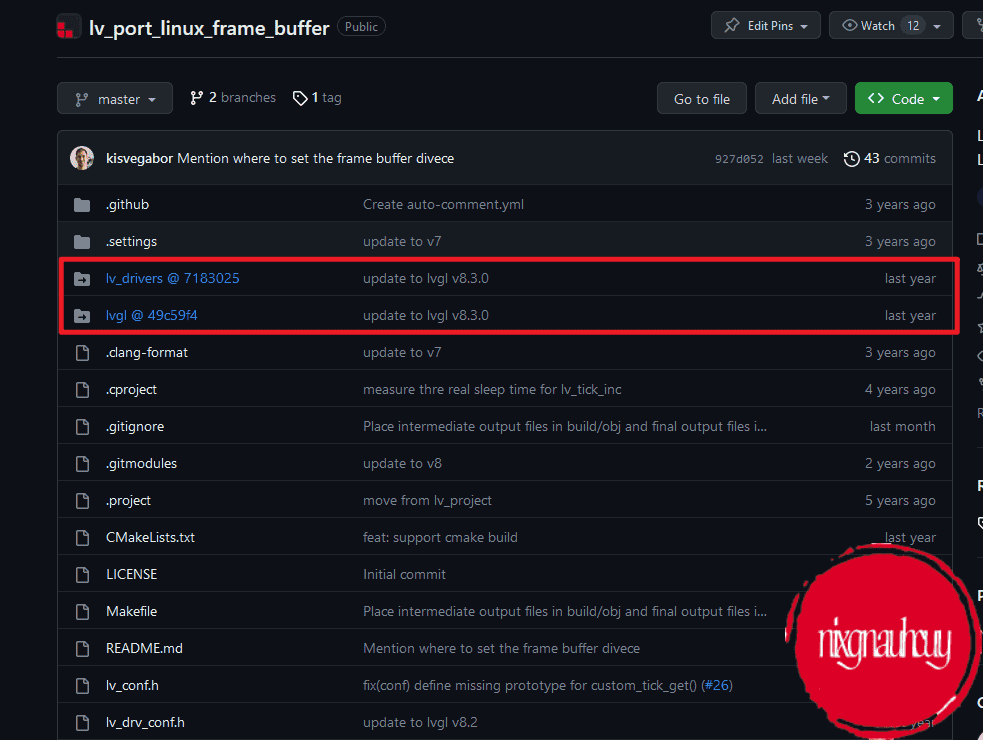
Task: Click the Go to file button
Action: click(702, 98)
